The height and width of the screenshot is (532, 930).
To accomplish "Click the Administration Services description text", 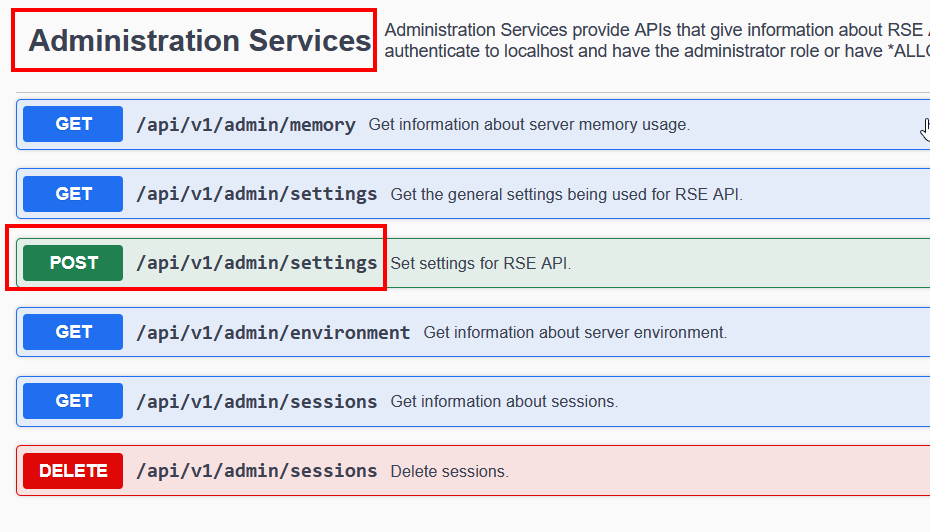I will tap(655, 40).
